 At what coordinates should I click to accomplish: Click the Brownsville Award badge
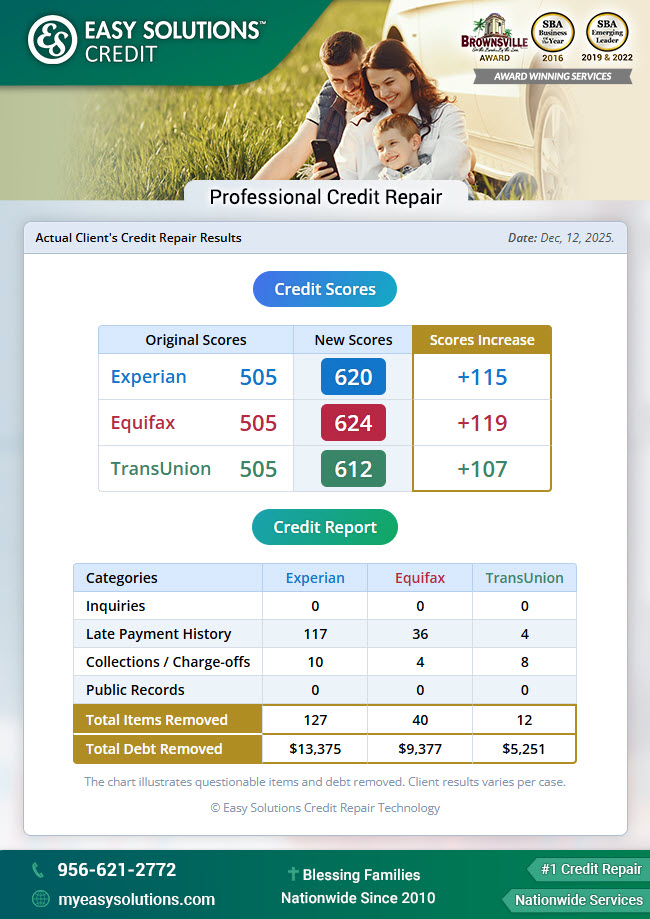click(x=493, y=40)
